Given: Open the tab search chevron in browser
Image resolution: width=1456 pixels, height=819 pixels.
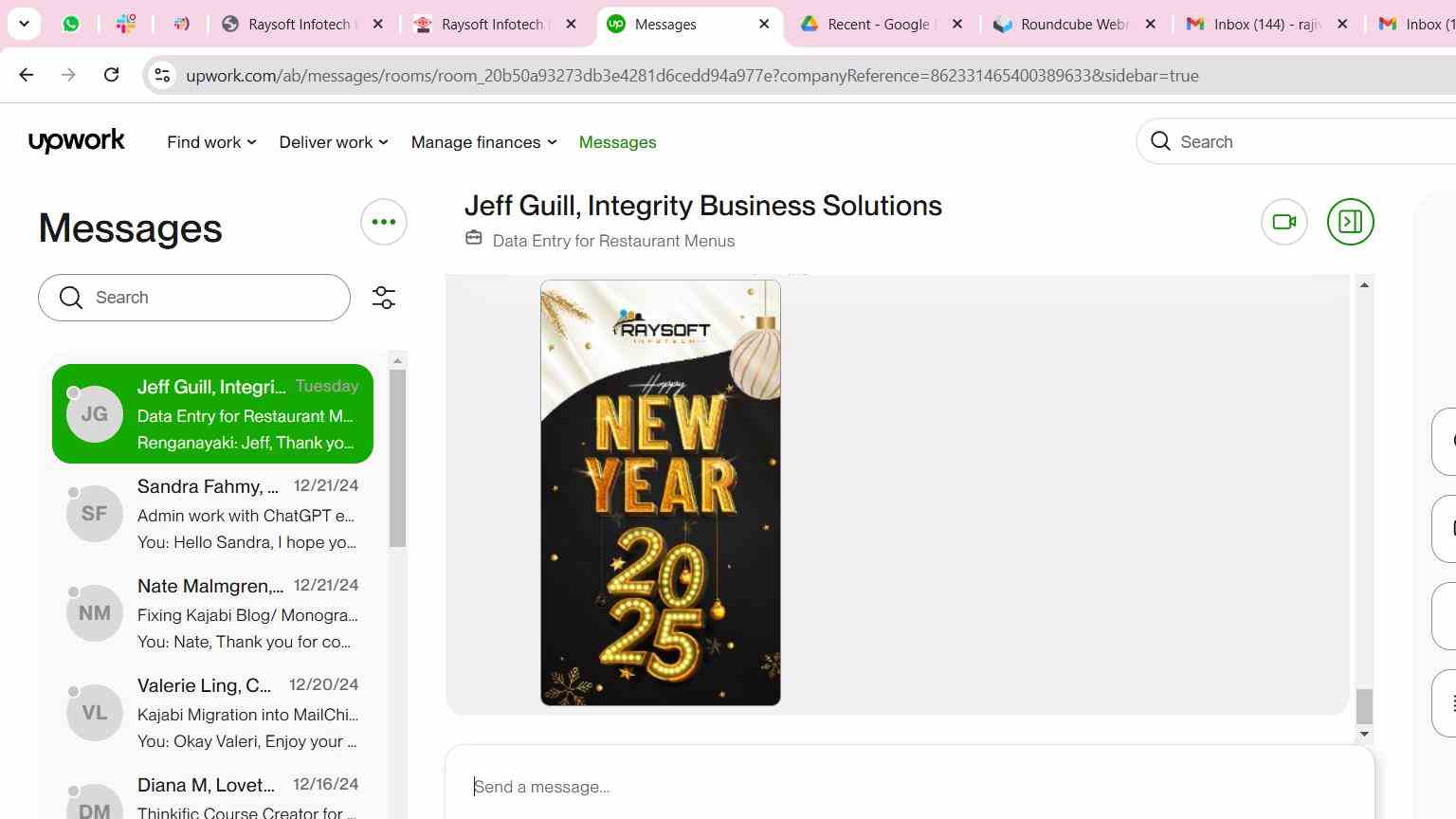Looking at the screenshot, I should click(x=24, y=24).
